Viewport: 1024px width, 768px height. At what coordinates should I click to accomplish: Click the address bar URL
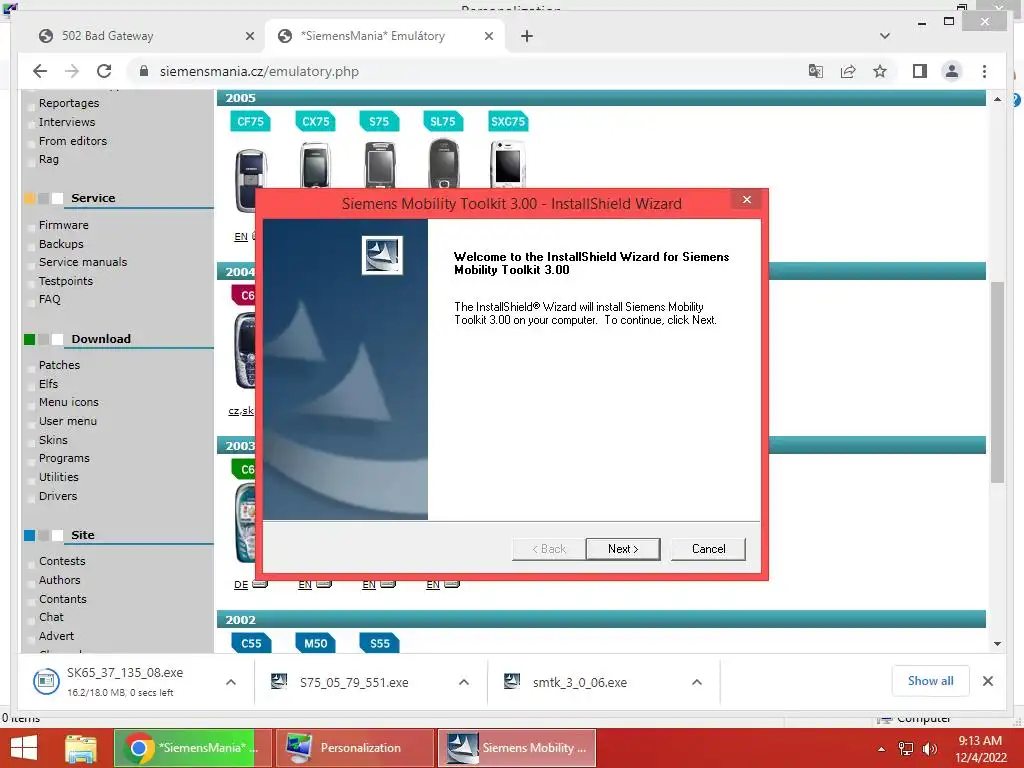pyautogui.click(x=259, y=72)
